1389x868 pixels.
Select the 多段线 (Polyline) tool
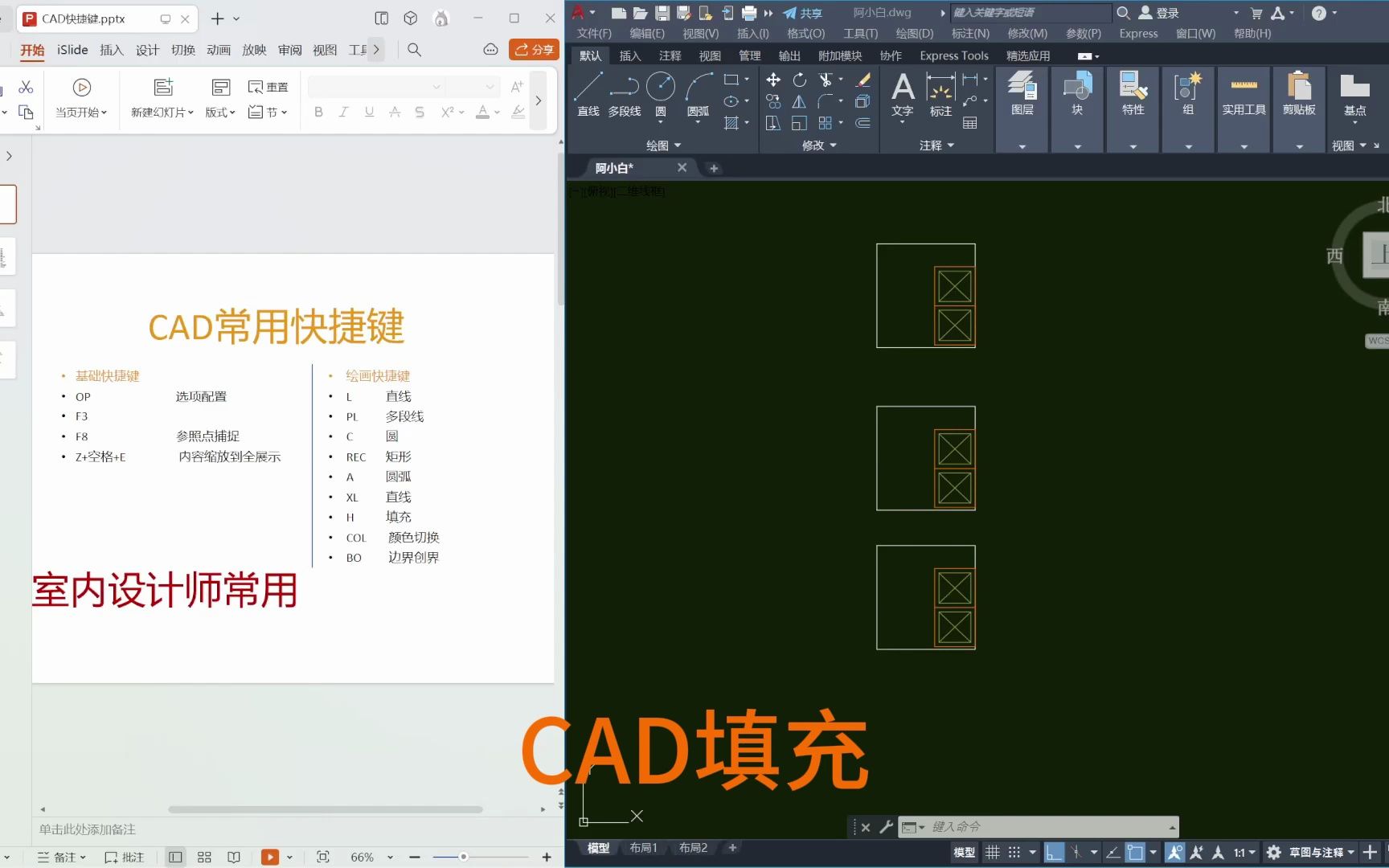click(x=625, y=95)
